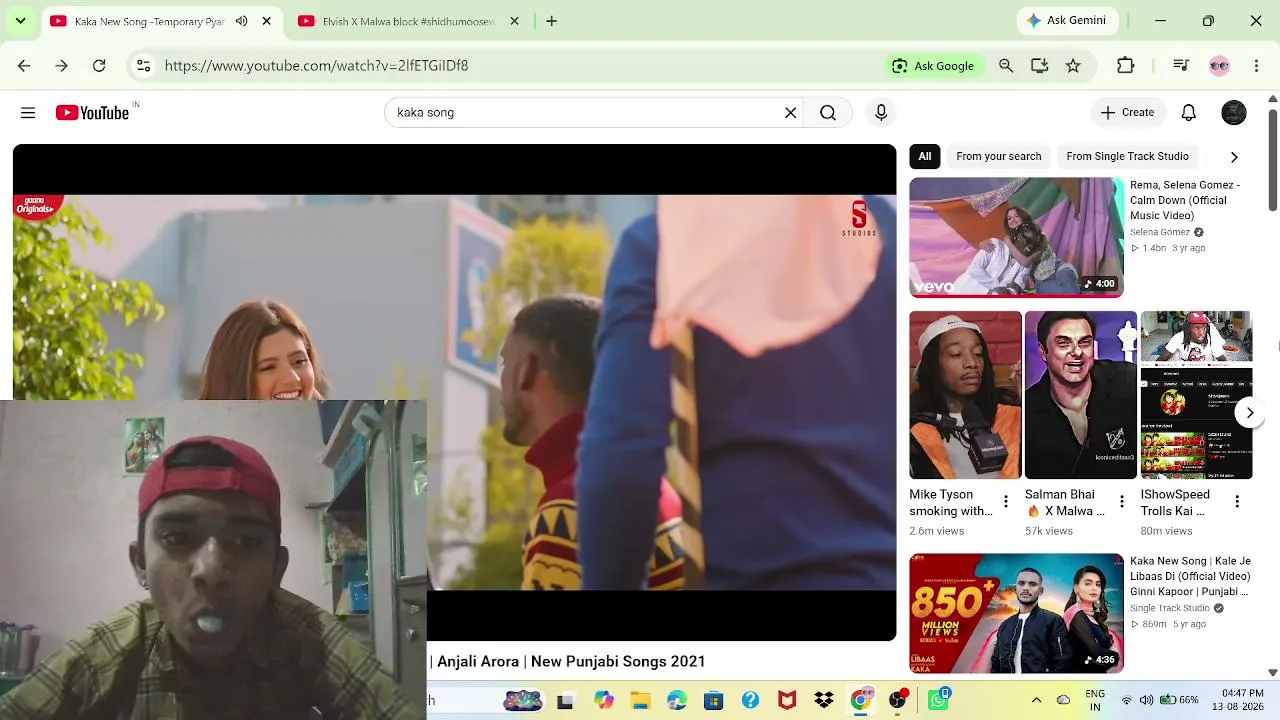The width and height of the screenshot is (1280, 720).
Task: Show next shorts with the arrow
Action: click(x=1250, y=412)
